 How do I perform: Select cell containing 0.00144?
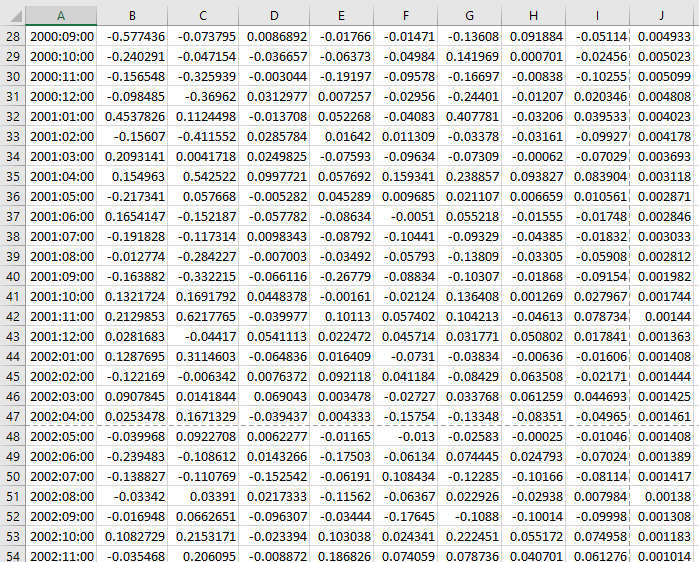pyautogui.click(x=661, y=316)
